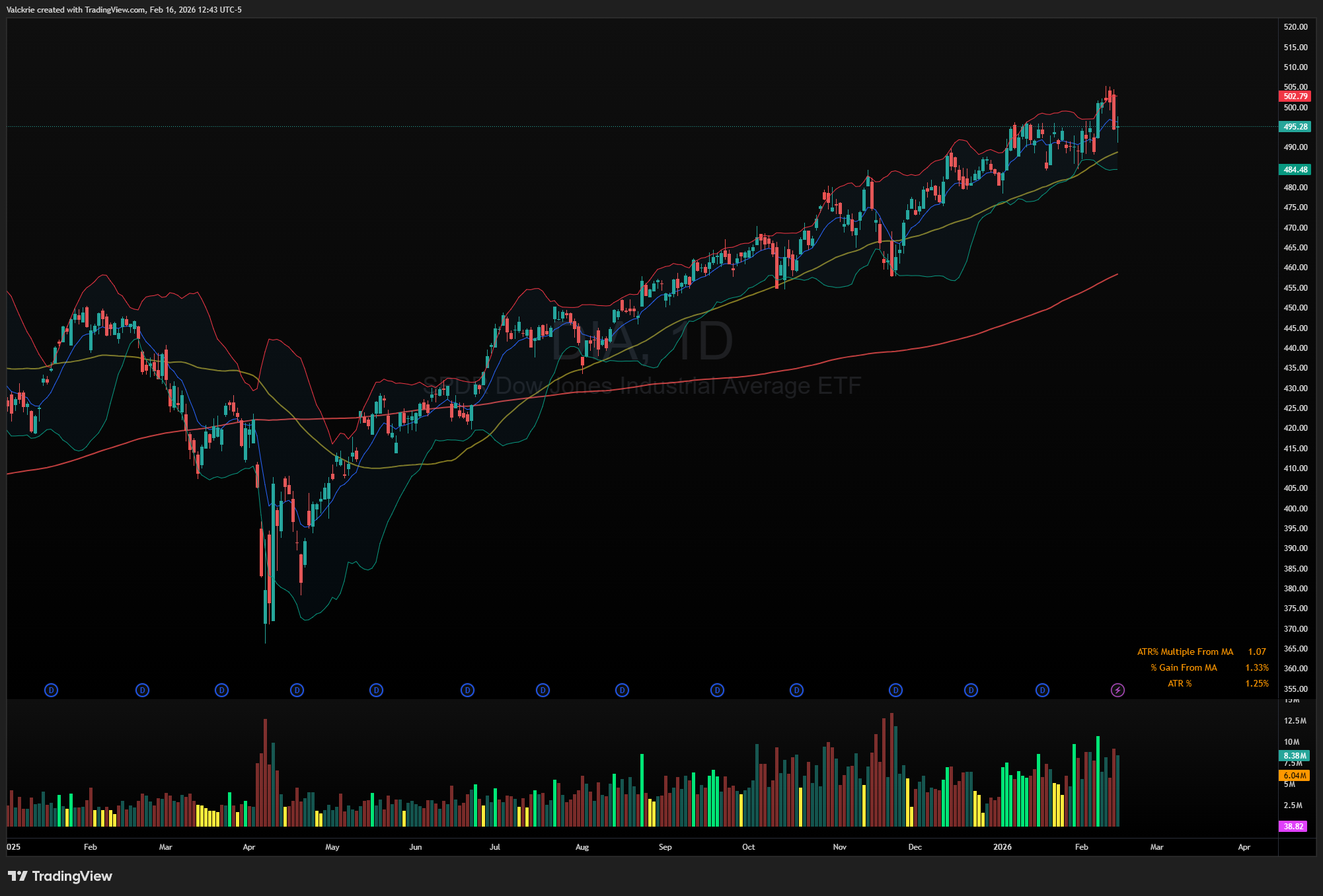Click the % Gain From MA row
1323x896 pixels.
tap(1184, 667)
